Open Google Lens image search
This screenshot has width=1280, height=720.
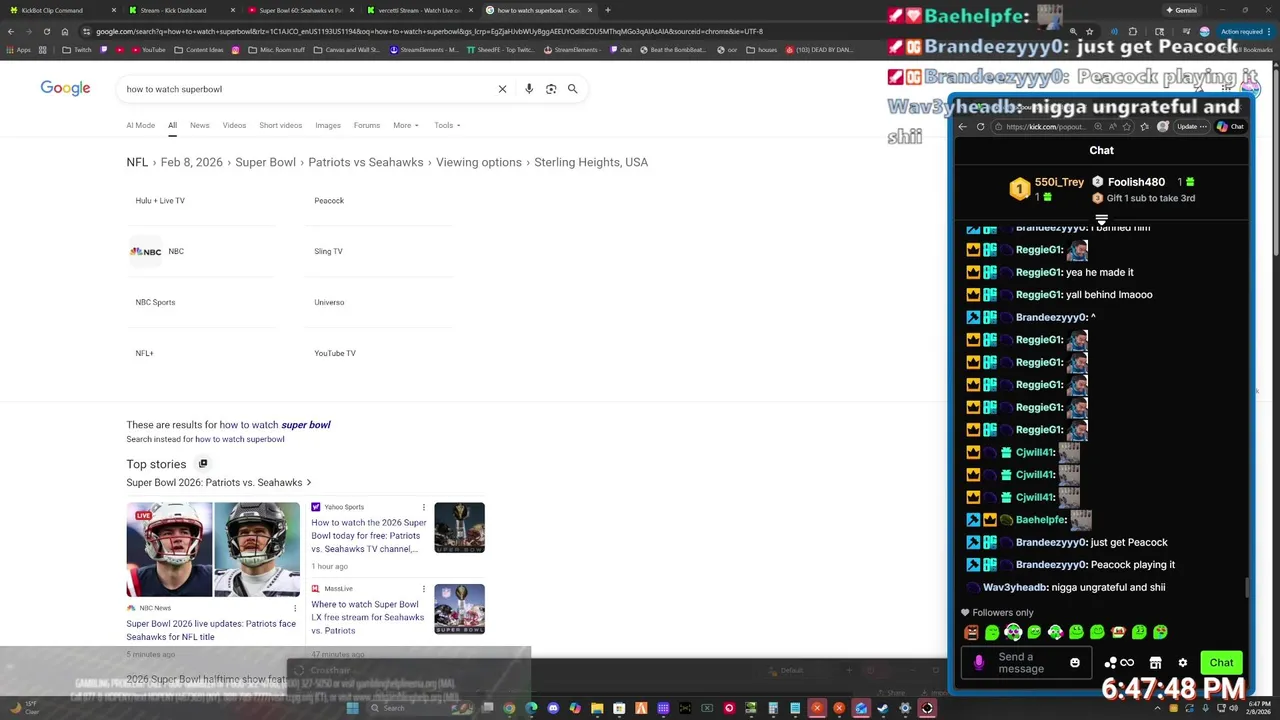551,89
